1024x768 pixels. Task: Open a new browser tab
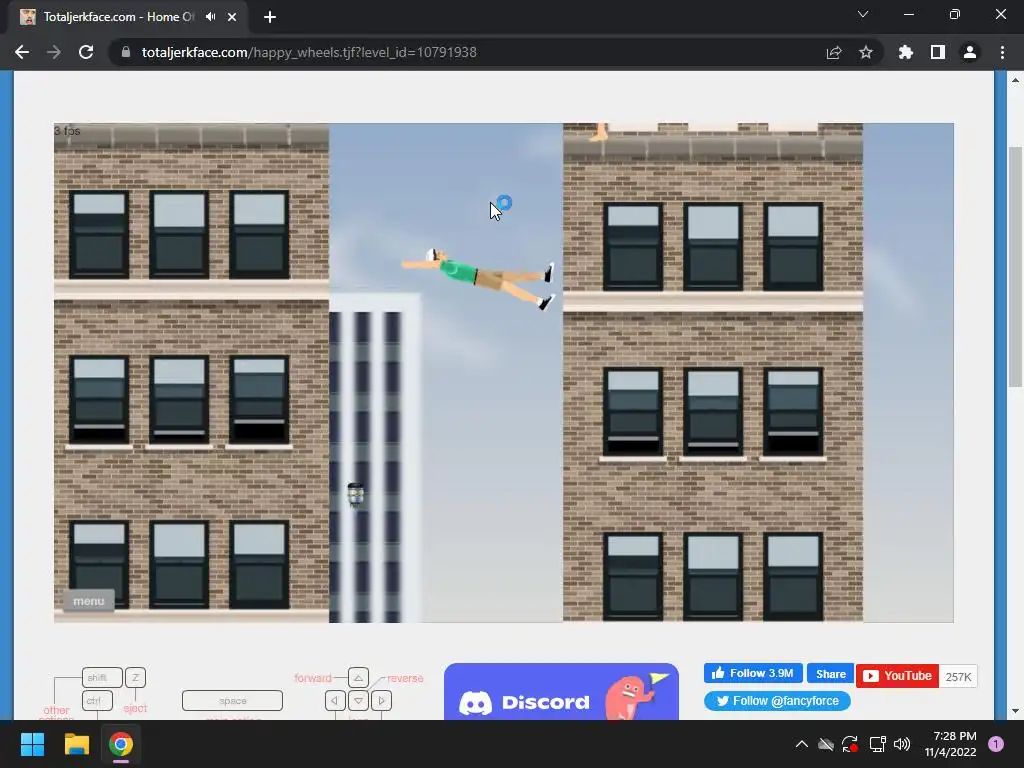[270, 17]
